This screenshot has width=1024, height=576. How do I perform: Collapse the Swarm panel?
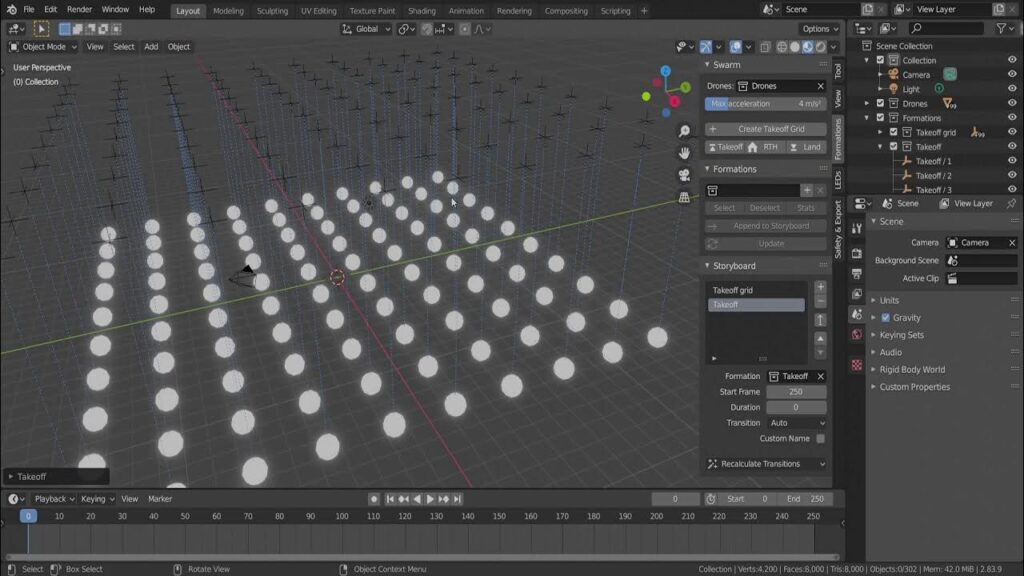[x=726, y=65]
